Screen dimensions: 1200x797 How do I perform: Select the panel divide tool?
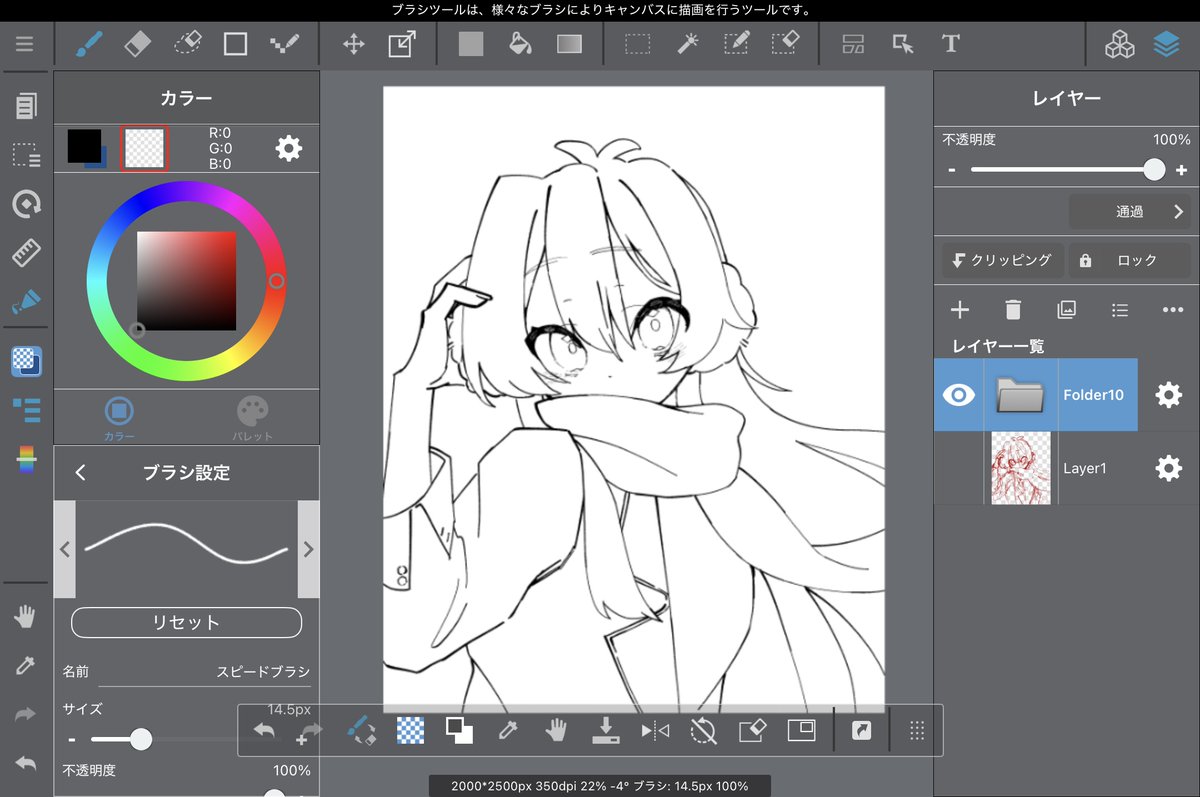pos(853,44)
